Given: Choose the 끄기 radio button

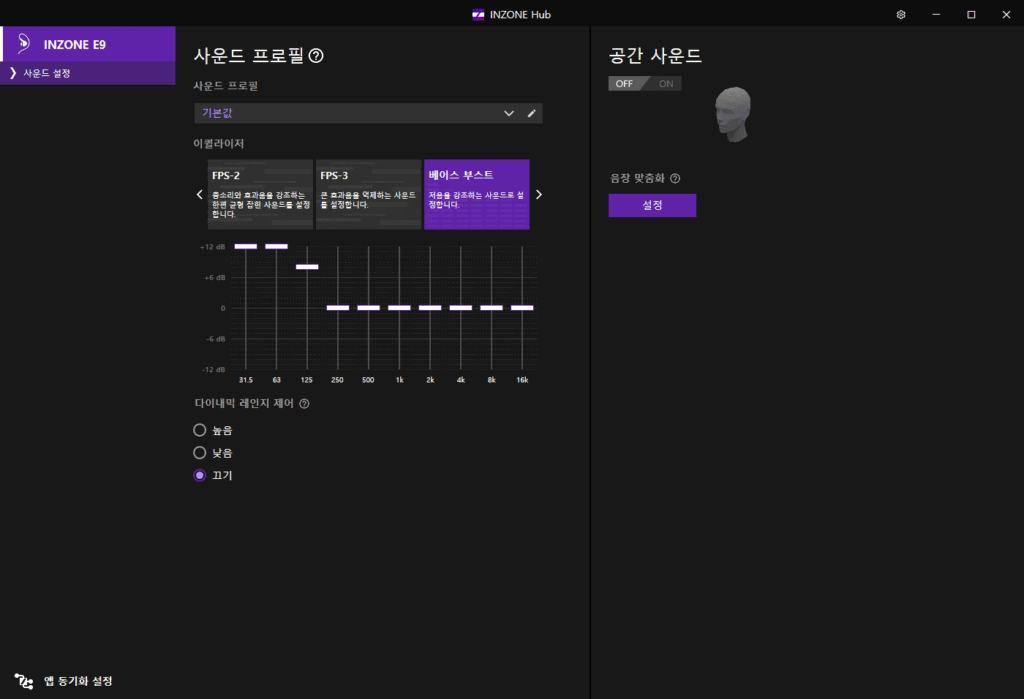Looking at the screenshot, I should 200,475.
